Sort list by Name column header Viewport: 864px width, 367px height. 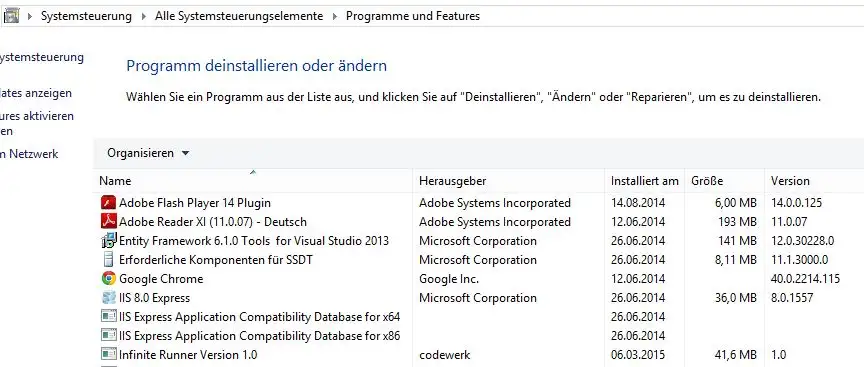(x=253, y=181)
